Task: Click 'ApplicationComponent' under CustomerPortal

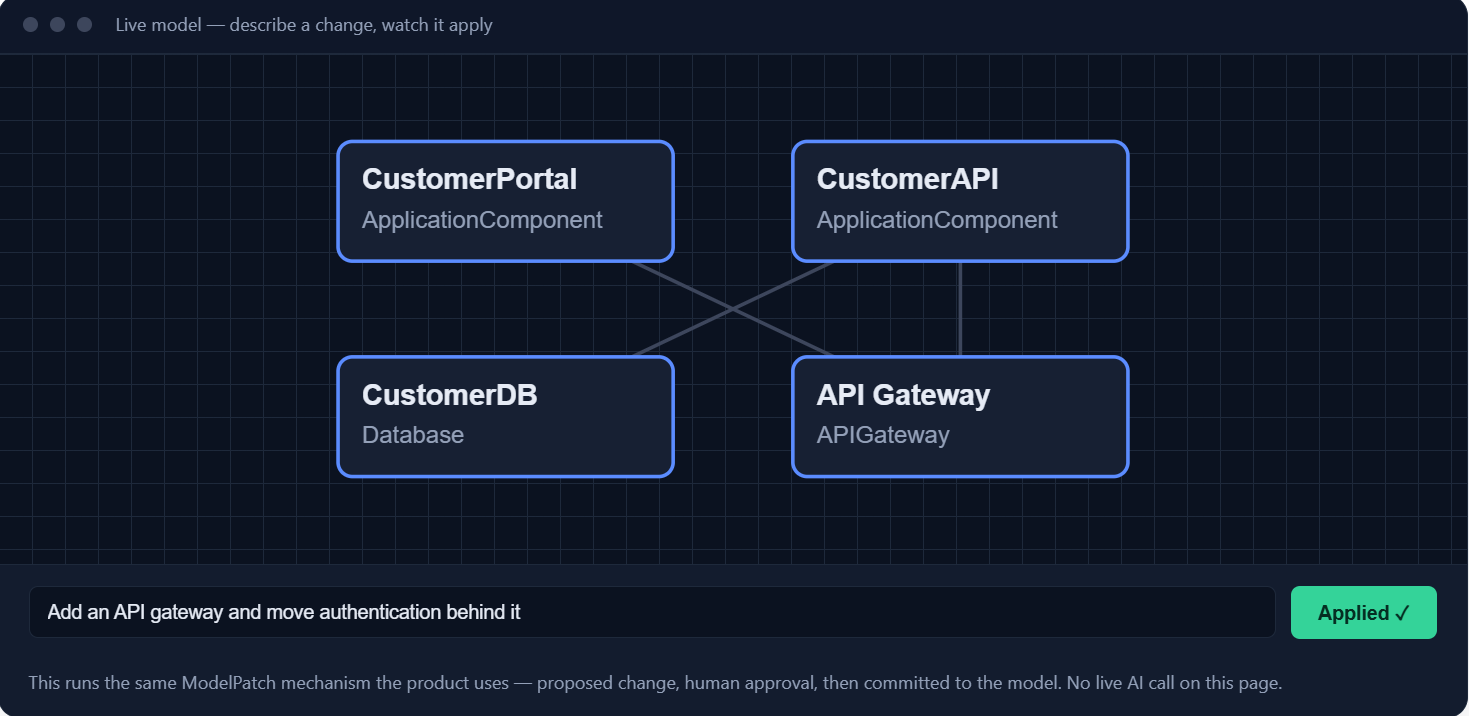Action: [x=482, y=220]
